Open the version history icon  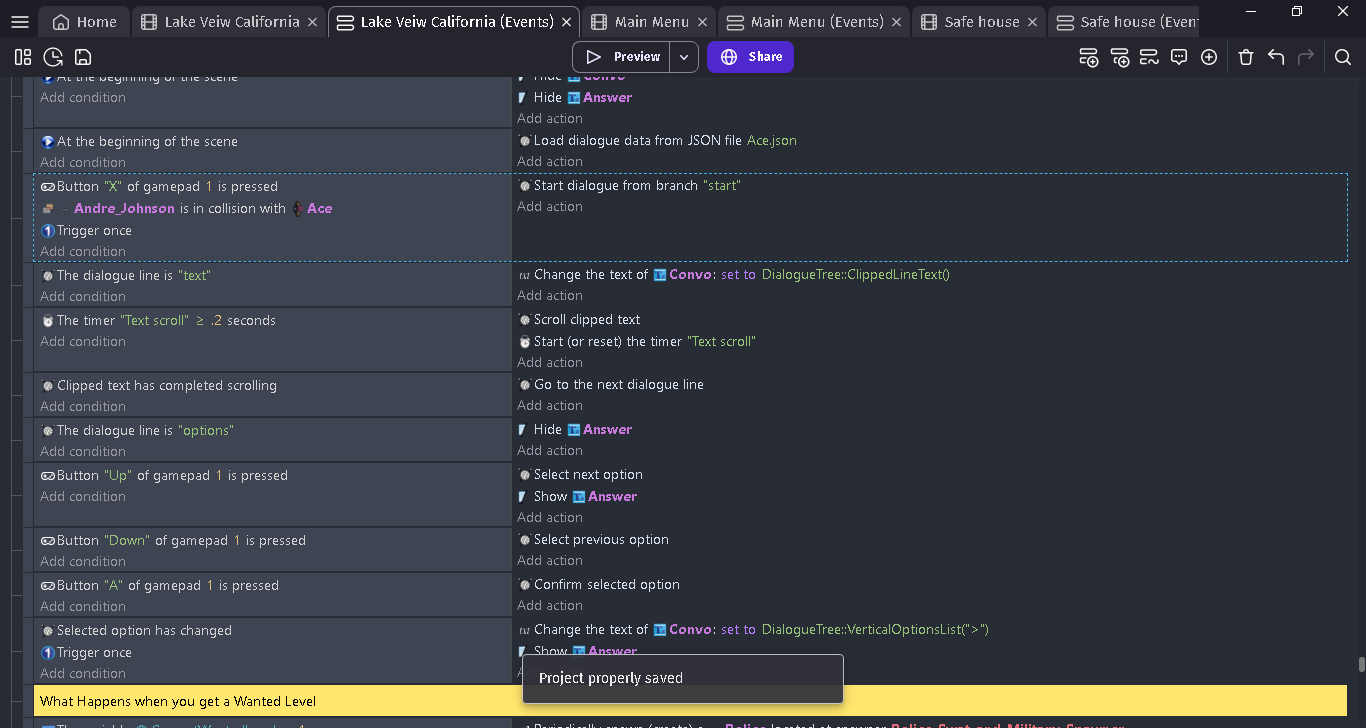click(x=53, y=57)
